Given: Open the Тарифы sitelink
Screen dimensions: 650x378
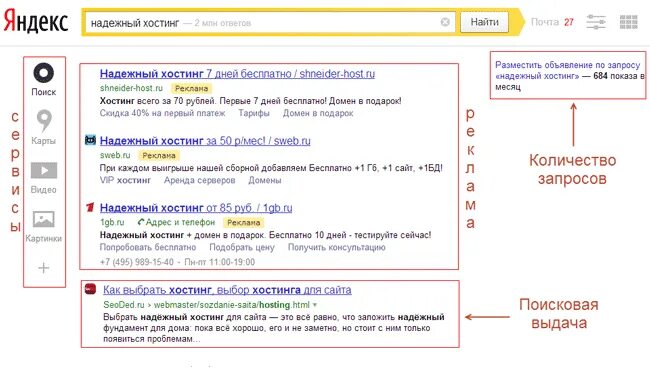Looking at the screenshot, I should point(254,113).
